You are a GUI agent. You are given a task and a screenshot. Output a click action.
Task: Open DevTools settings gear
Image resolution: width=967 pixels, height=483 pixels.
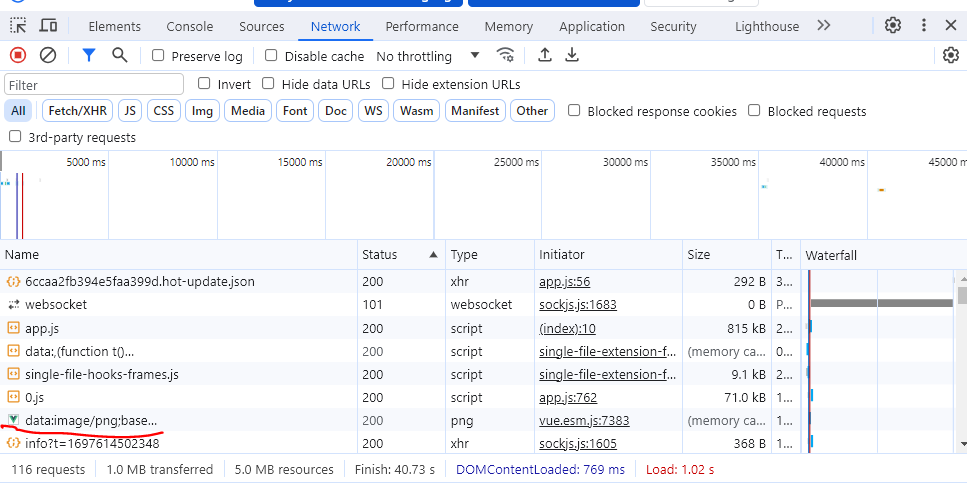tap(893, 26)
